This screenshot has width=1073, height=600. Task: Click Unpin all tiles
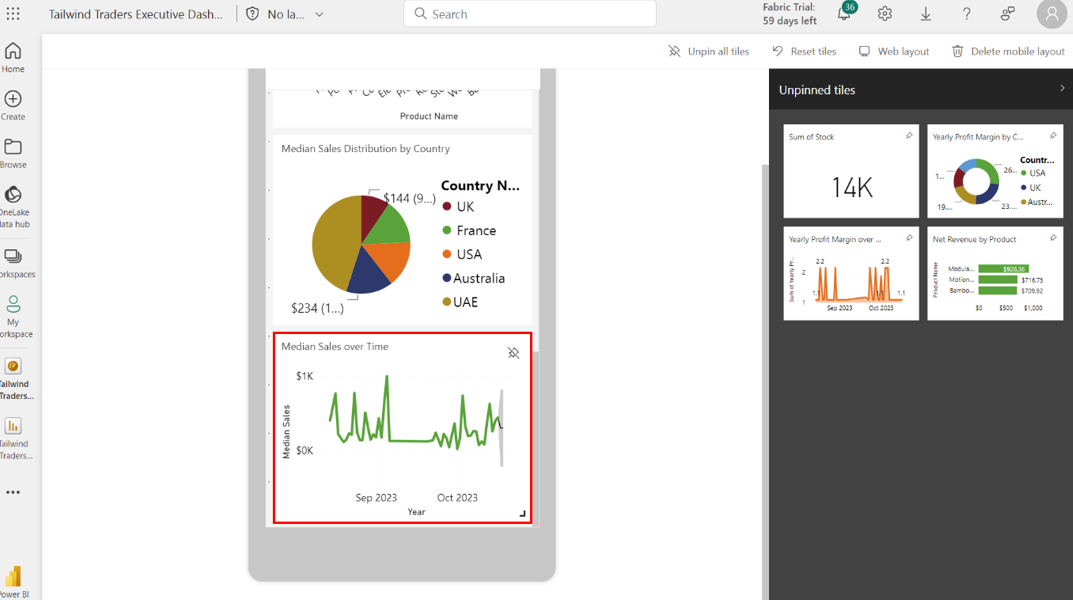[709, 51]
